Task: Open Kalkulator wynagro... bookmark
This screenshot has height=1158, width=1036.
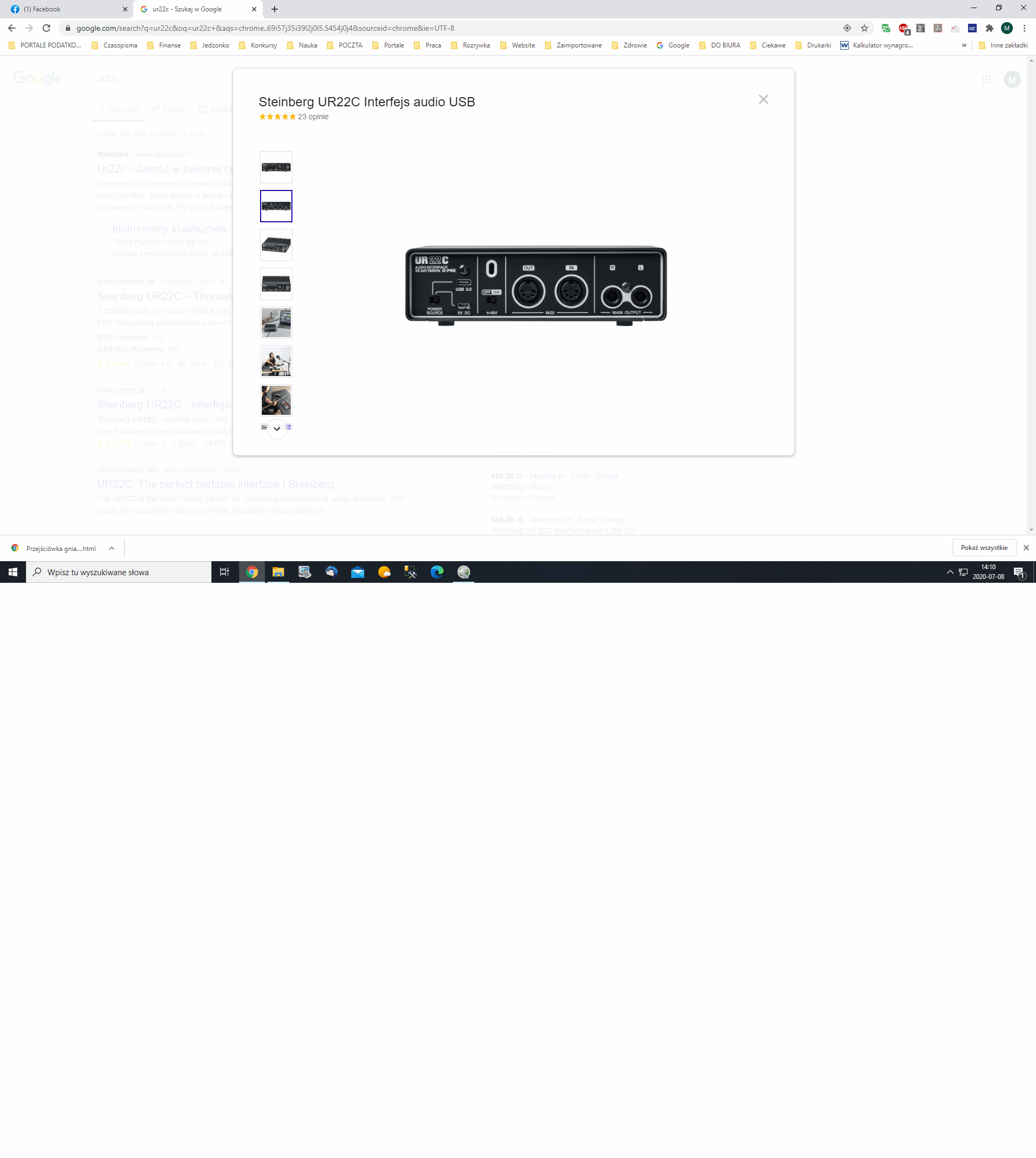Action: pos(877,45)
